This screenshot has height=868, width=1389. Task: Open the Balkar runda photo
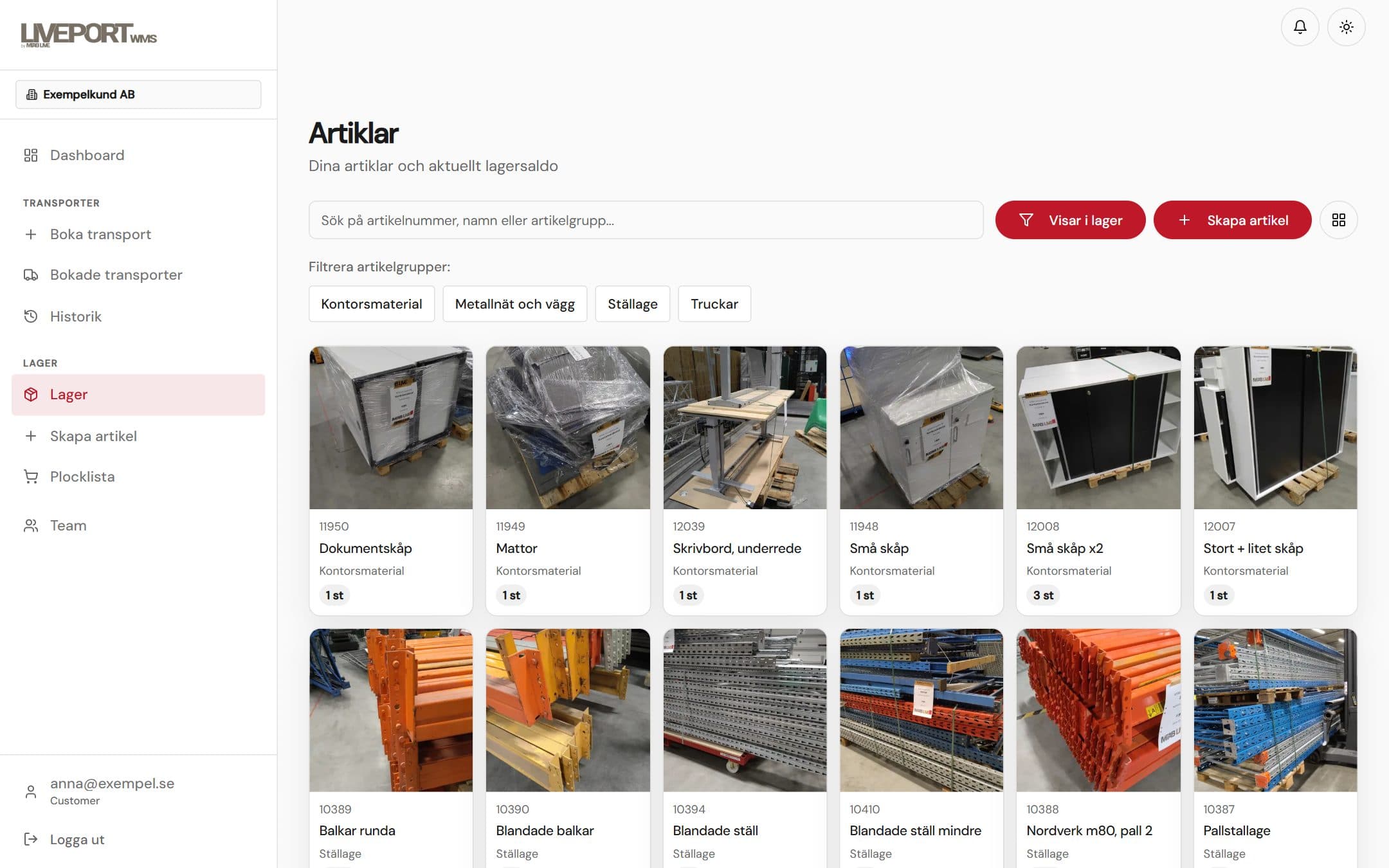(391, 710)
